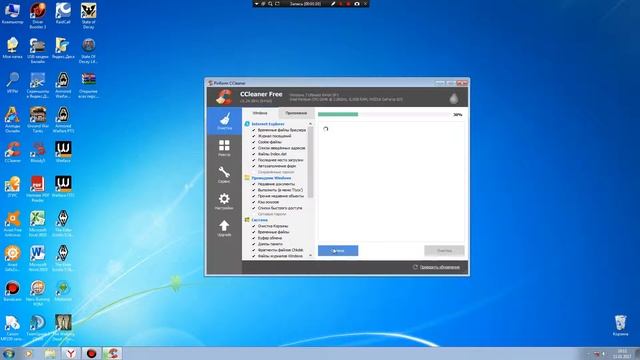Click the Upgrade arrow in CCleaner sidebar
Screen dimensions: 640x360
point(224,229)
